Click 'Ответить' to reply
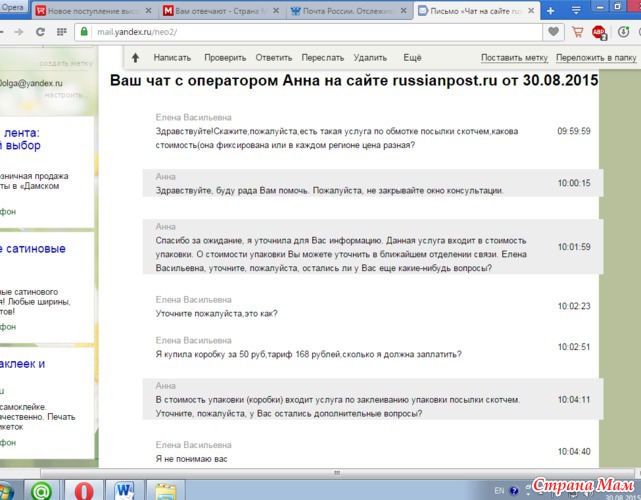641x500 pixels. click(x=273, y=58)
